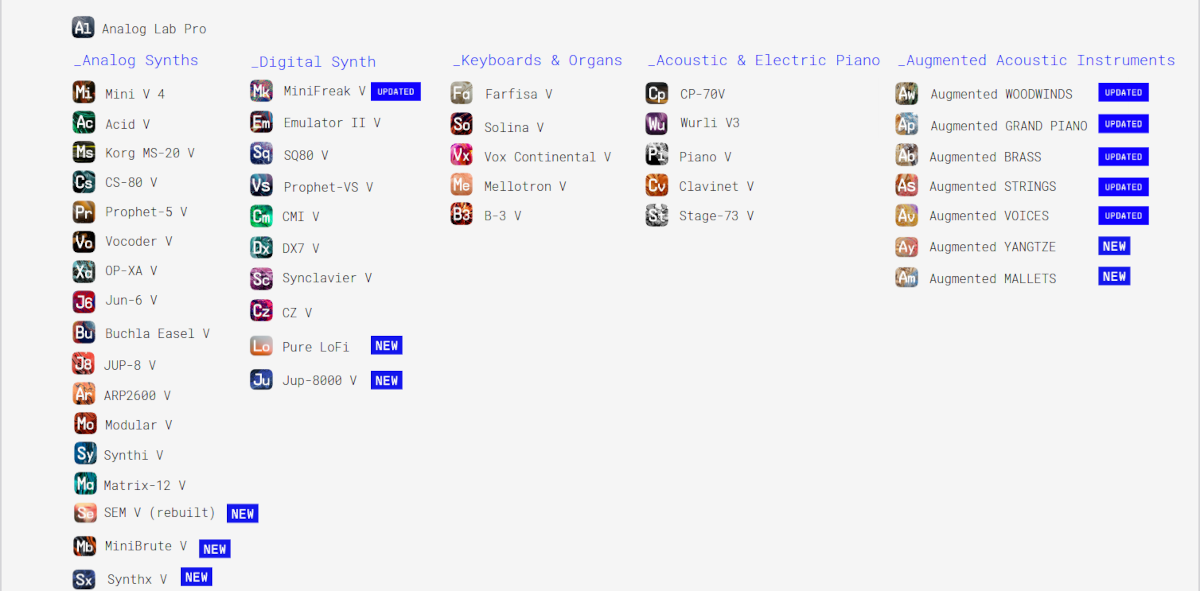Click the MiniFreak V icon
1200x591 pixels.
pyautogui.click(x=261, y=91)
